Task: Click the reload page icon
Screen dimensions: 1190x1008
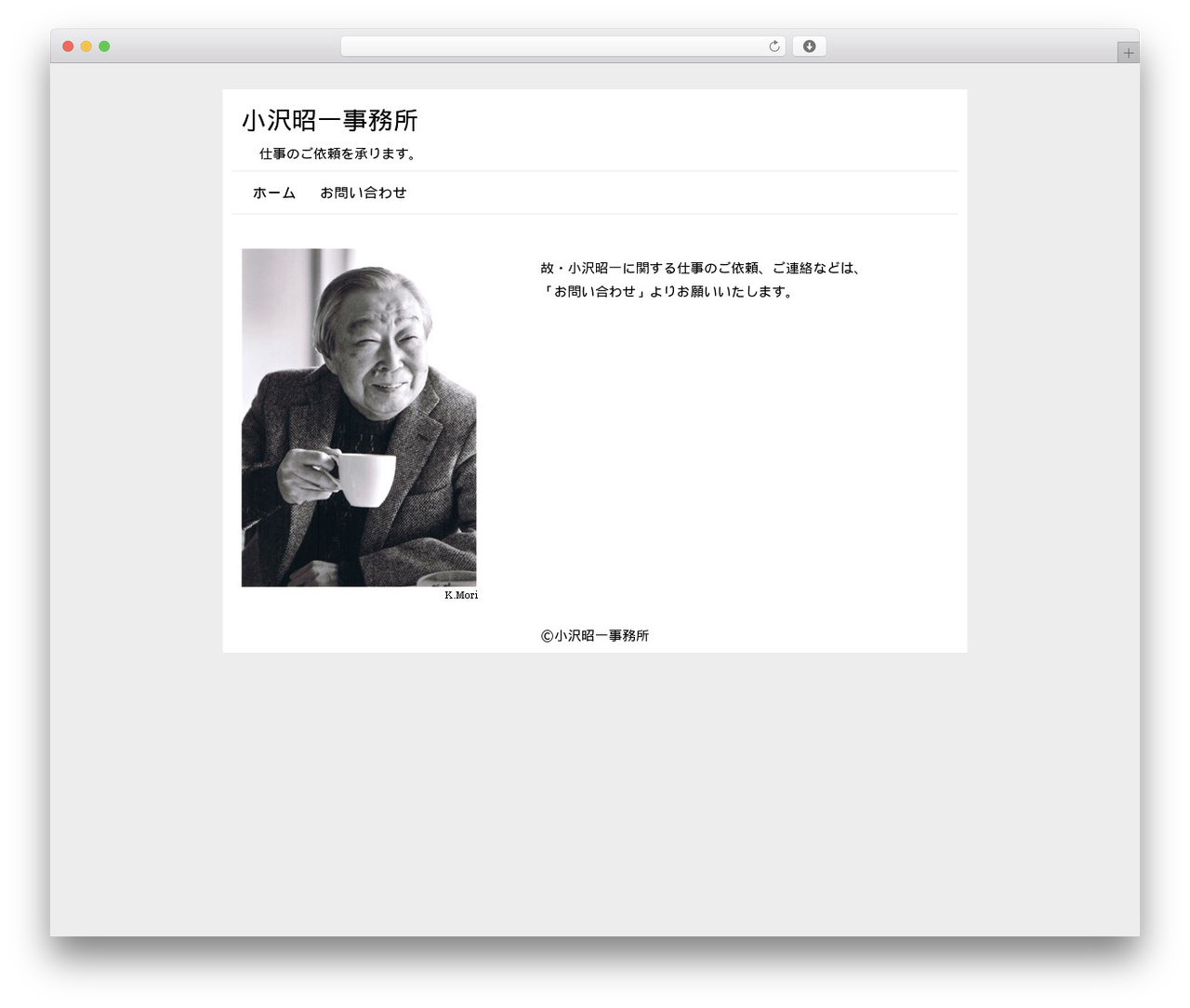Action: point(773,46)
